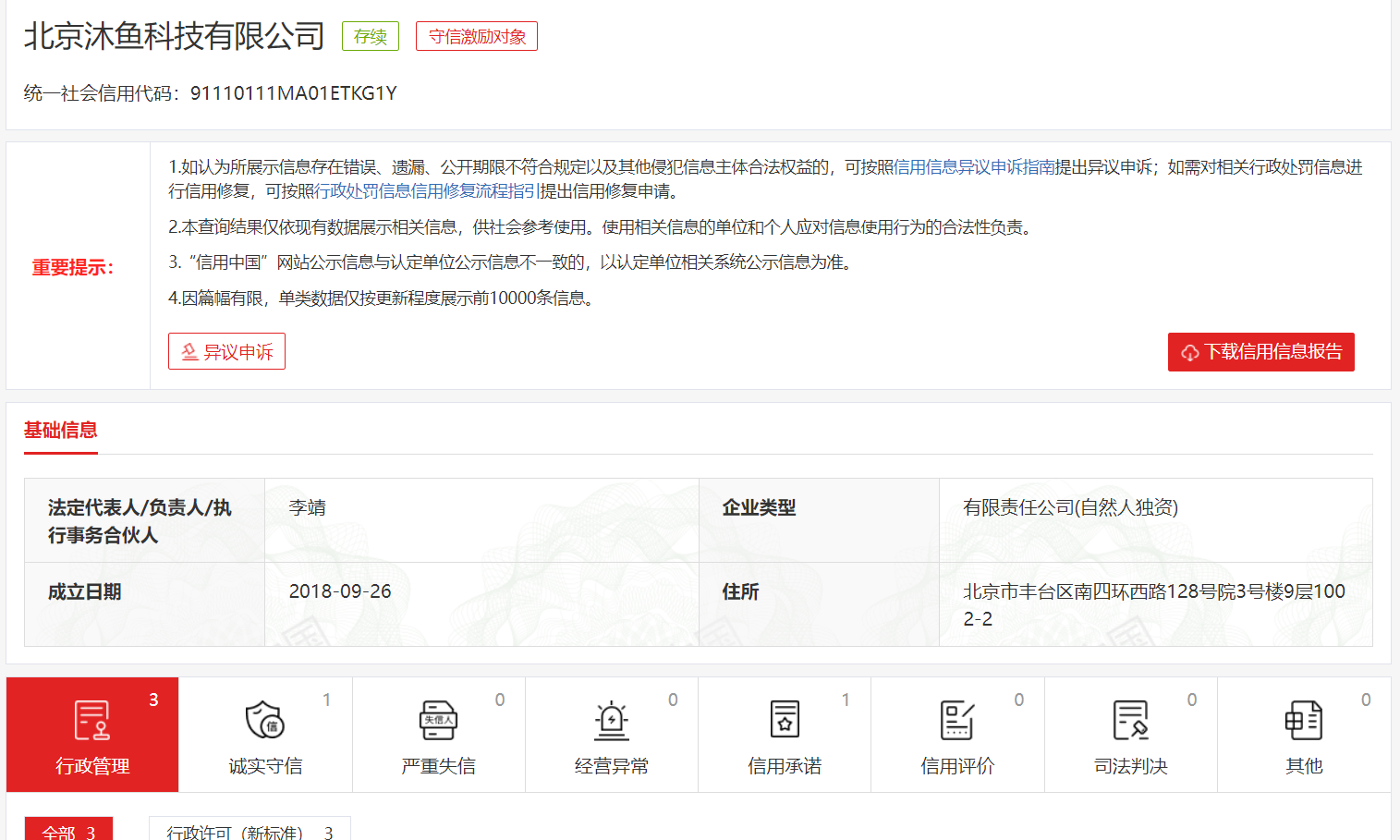Switch to the 司法判决 tab label
Viewport: 1400px width, 840px height.
coord(1131,766)
